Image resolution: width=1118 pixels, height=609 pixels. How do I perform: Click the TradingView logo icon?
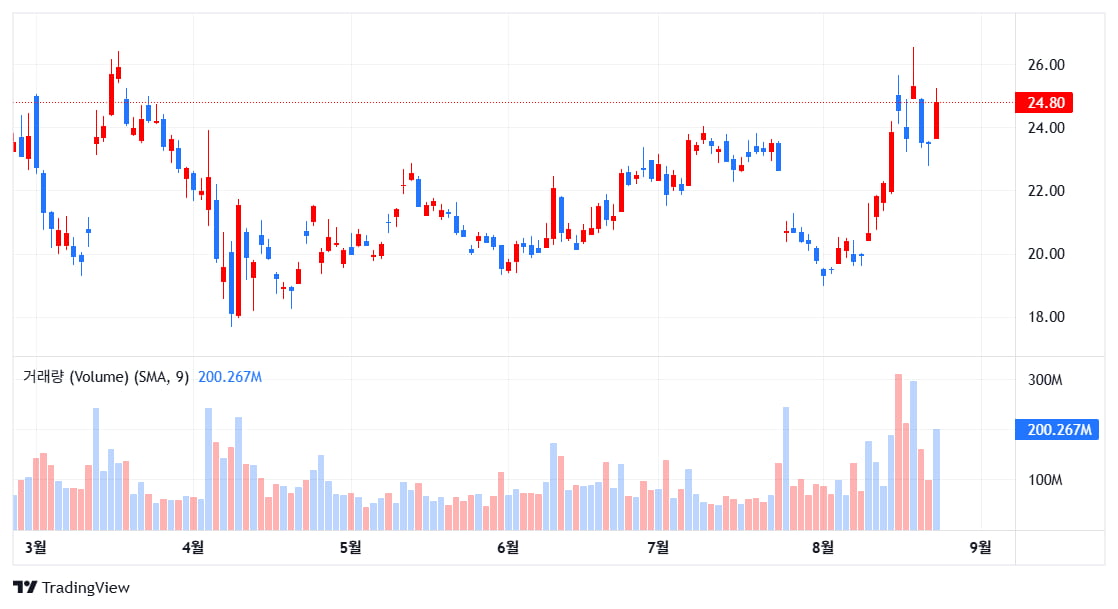pos(25,588)
